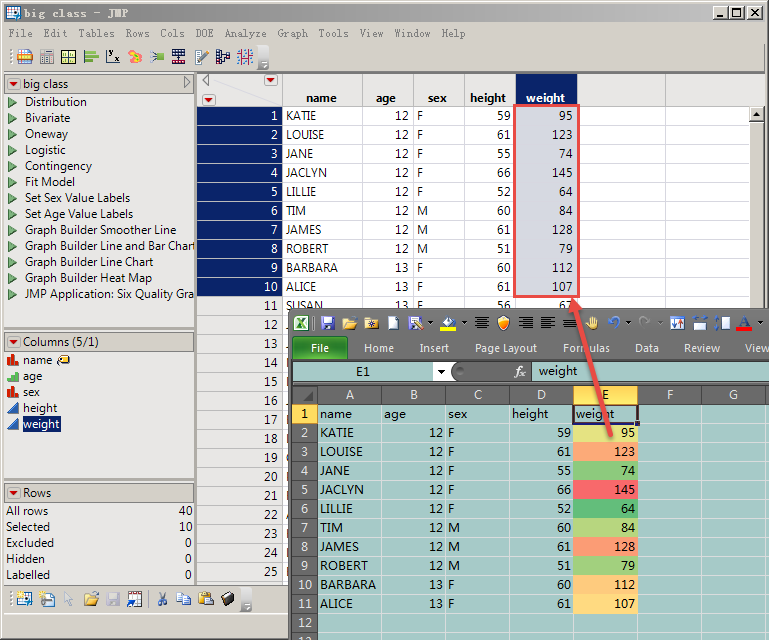Viewport: 769px width, 640px height.
Task: Open the Rows panel red triangle menu
Action: click(13, 493)
